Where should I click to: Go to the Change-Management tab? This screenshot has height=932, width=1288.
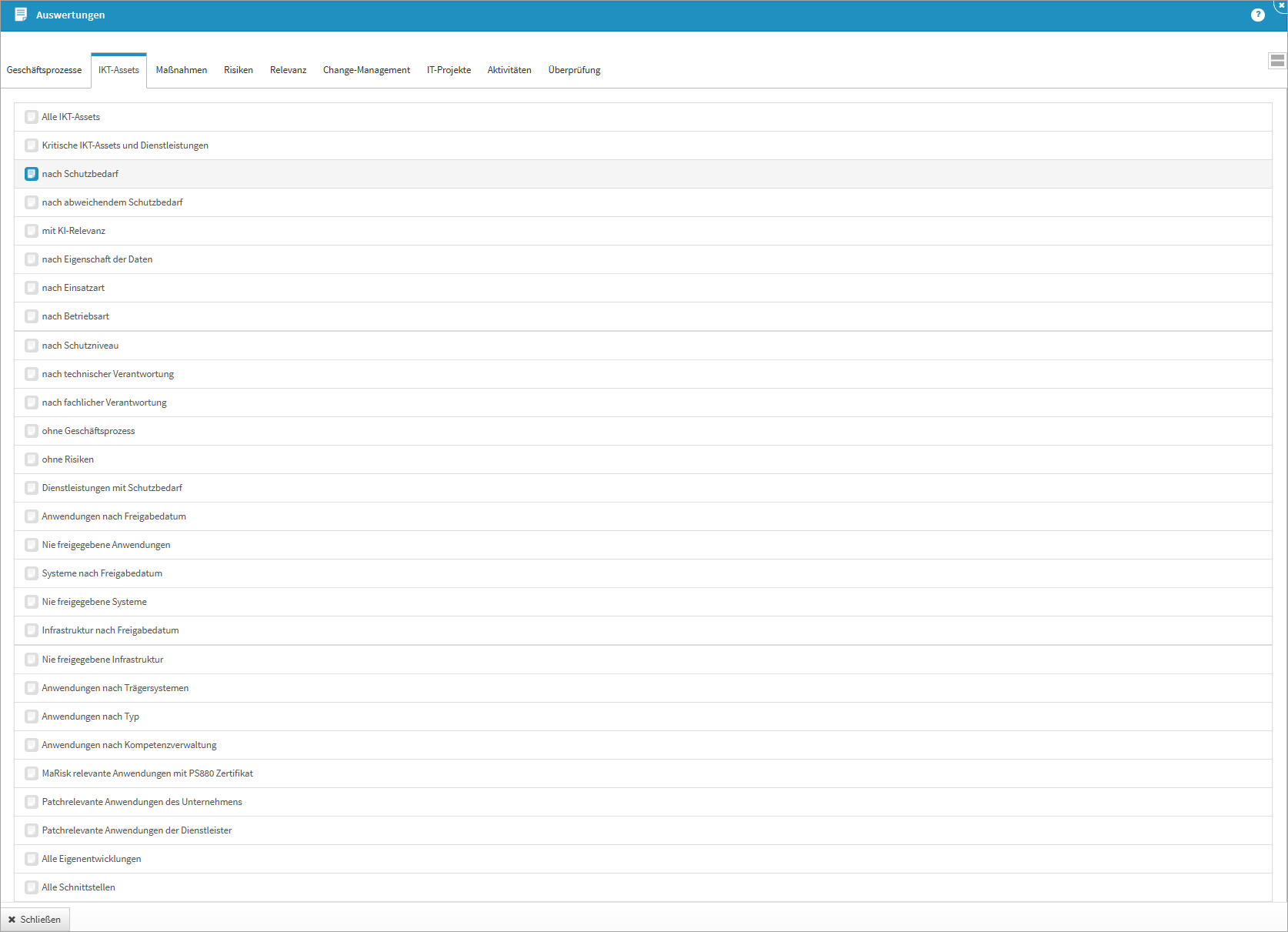(x=366, y=70)
